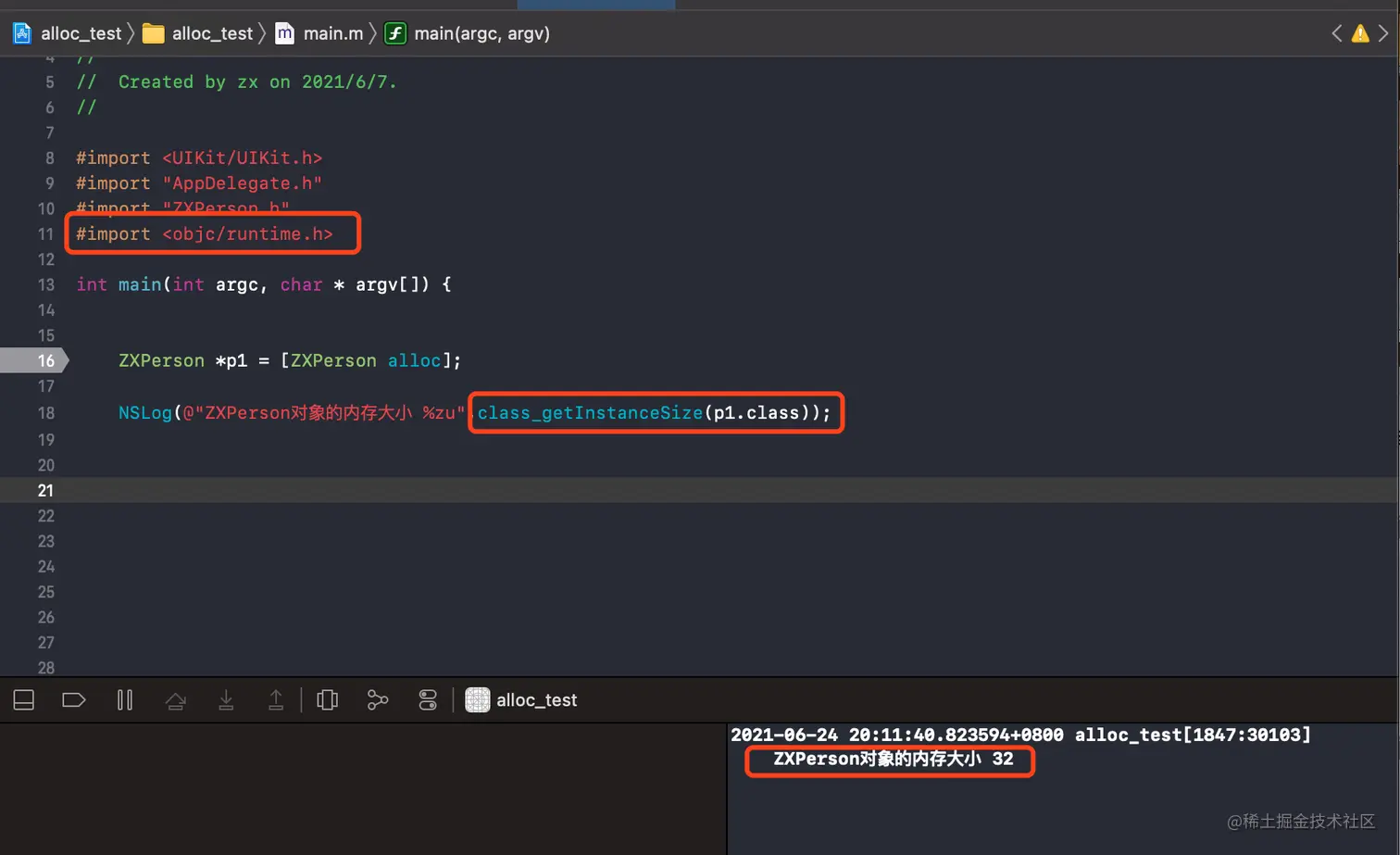Click line number 13 in the gutter
1400x855 pixels.
(x=46, y=284)
